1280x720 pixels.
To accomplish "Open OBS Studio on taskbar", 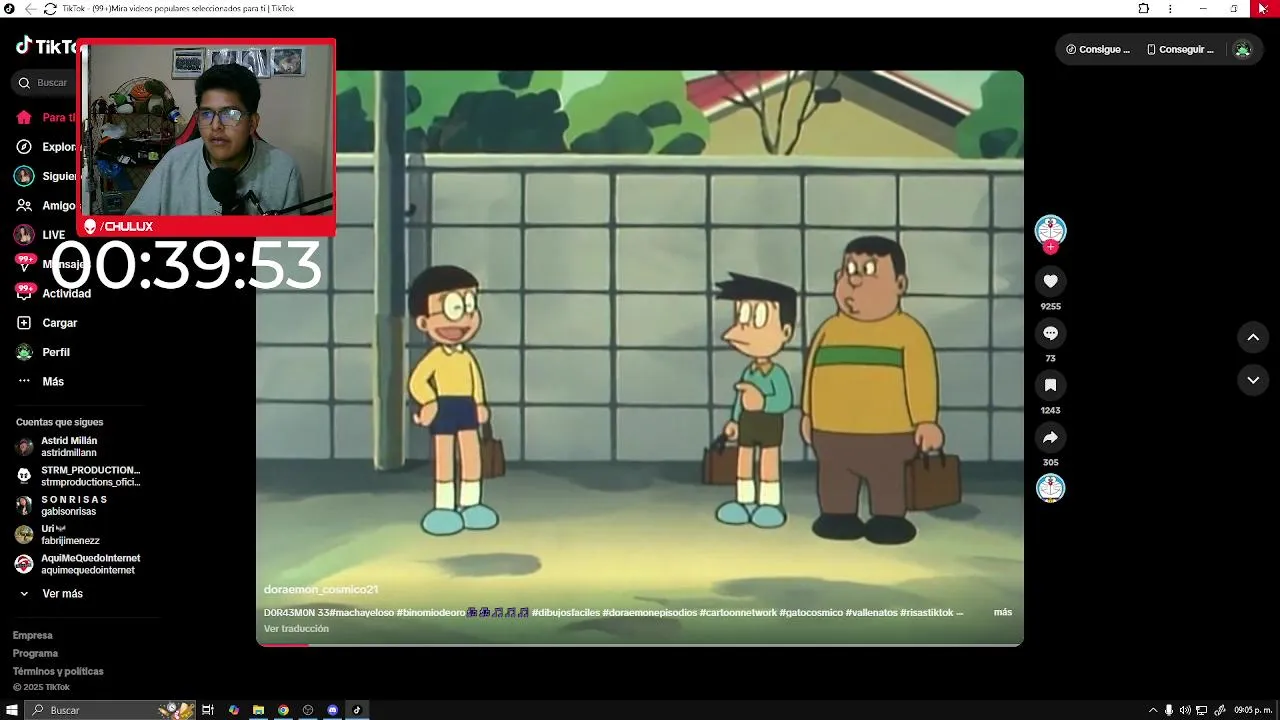I will 308,710.
